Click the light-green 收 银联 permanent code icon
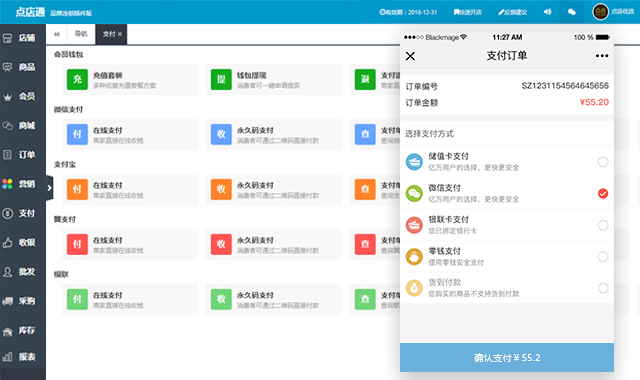This screenshot has height=380, width=640. (221, 299)
